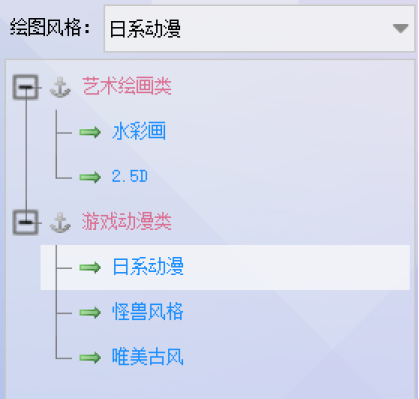The width and height of the screenshot is (419, 399).
Task: Choose the 唯美古风 style
Action: (x=148, y=357)
